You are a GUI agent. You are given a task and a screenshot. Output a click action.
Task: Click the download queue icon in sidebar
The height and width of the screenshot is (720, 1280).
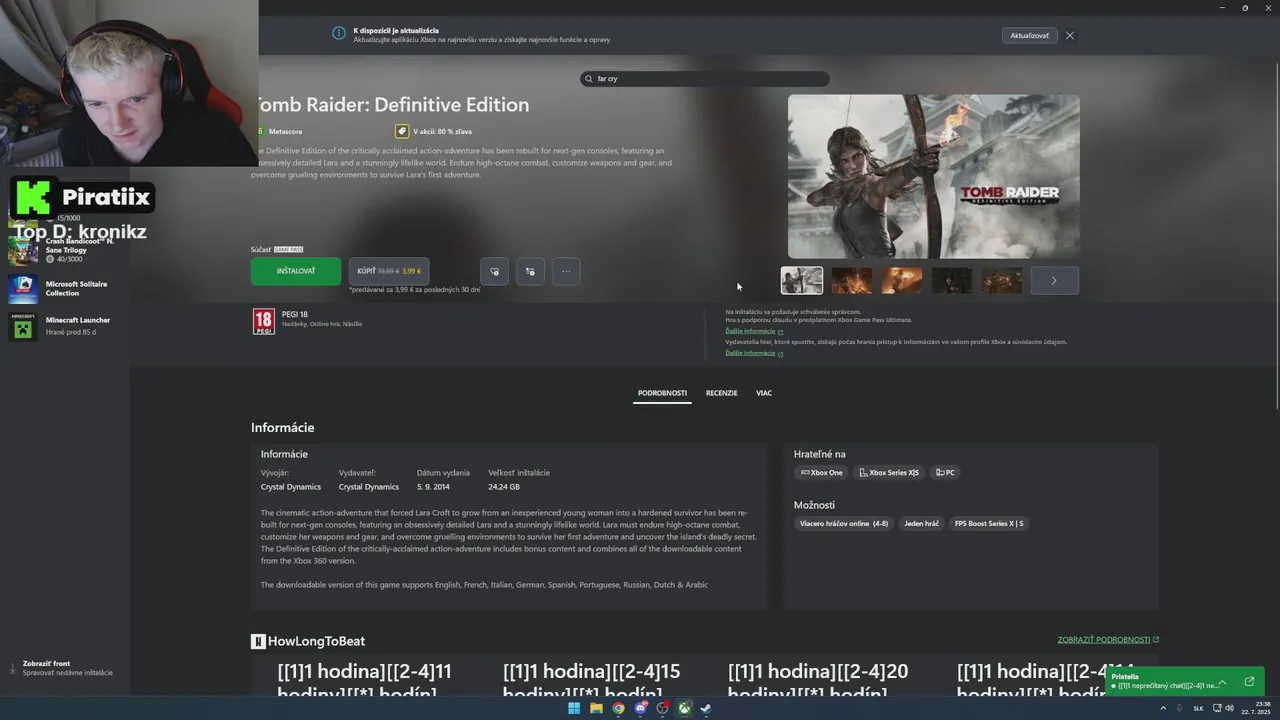click(x=13, y=667)
